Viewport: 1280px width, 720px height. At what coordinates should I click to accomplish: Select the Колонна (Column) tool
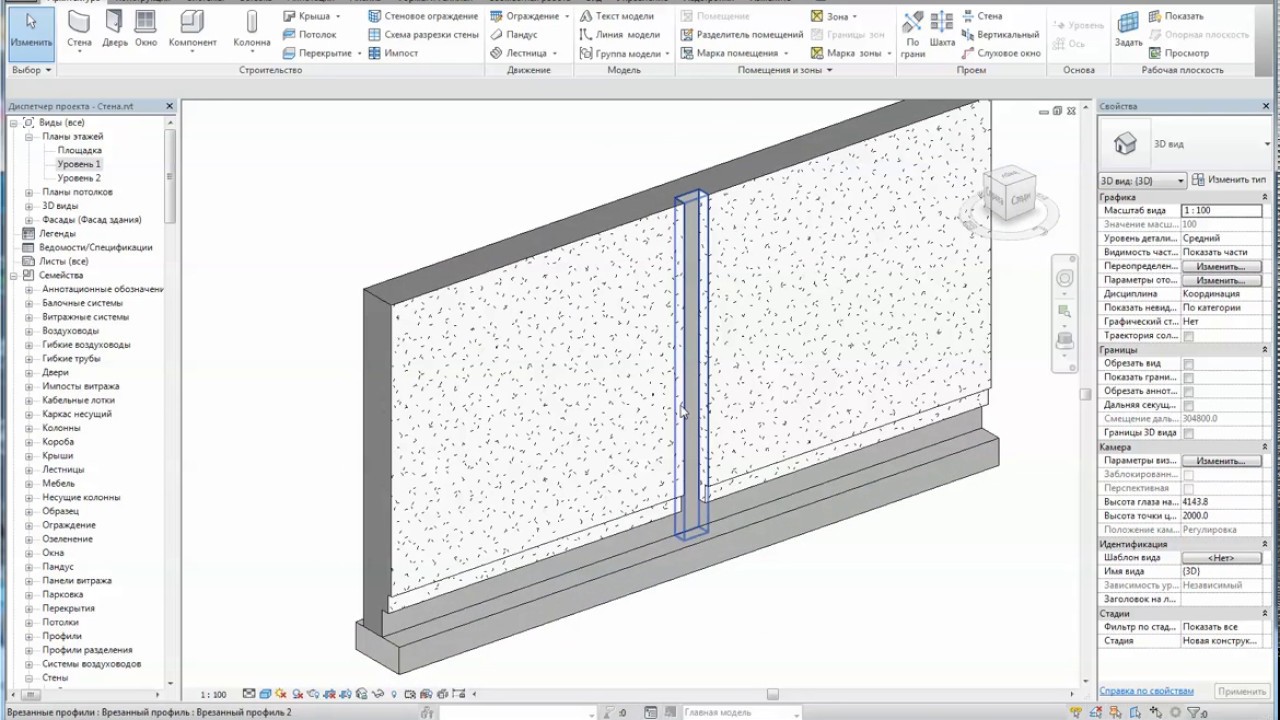click(251, 32)
